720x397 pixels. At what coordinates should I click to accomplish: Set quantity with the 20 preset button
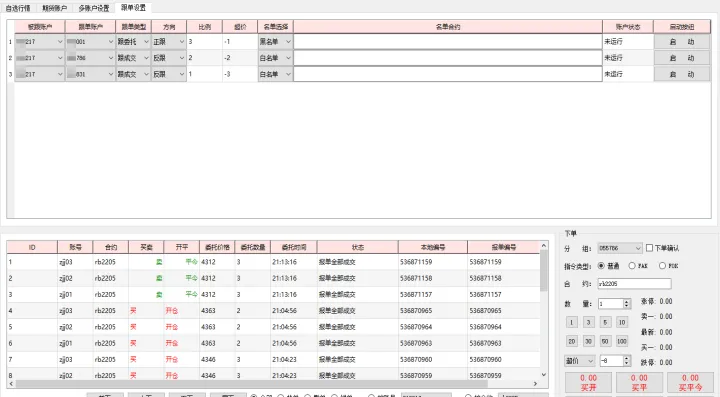point(571,341)
